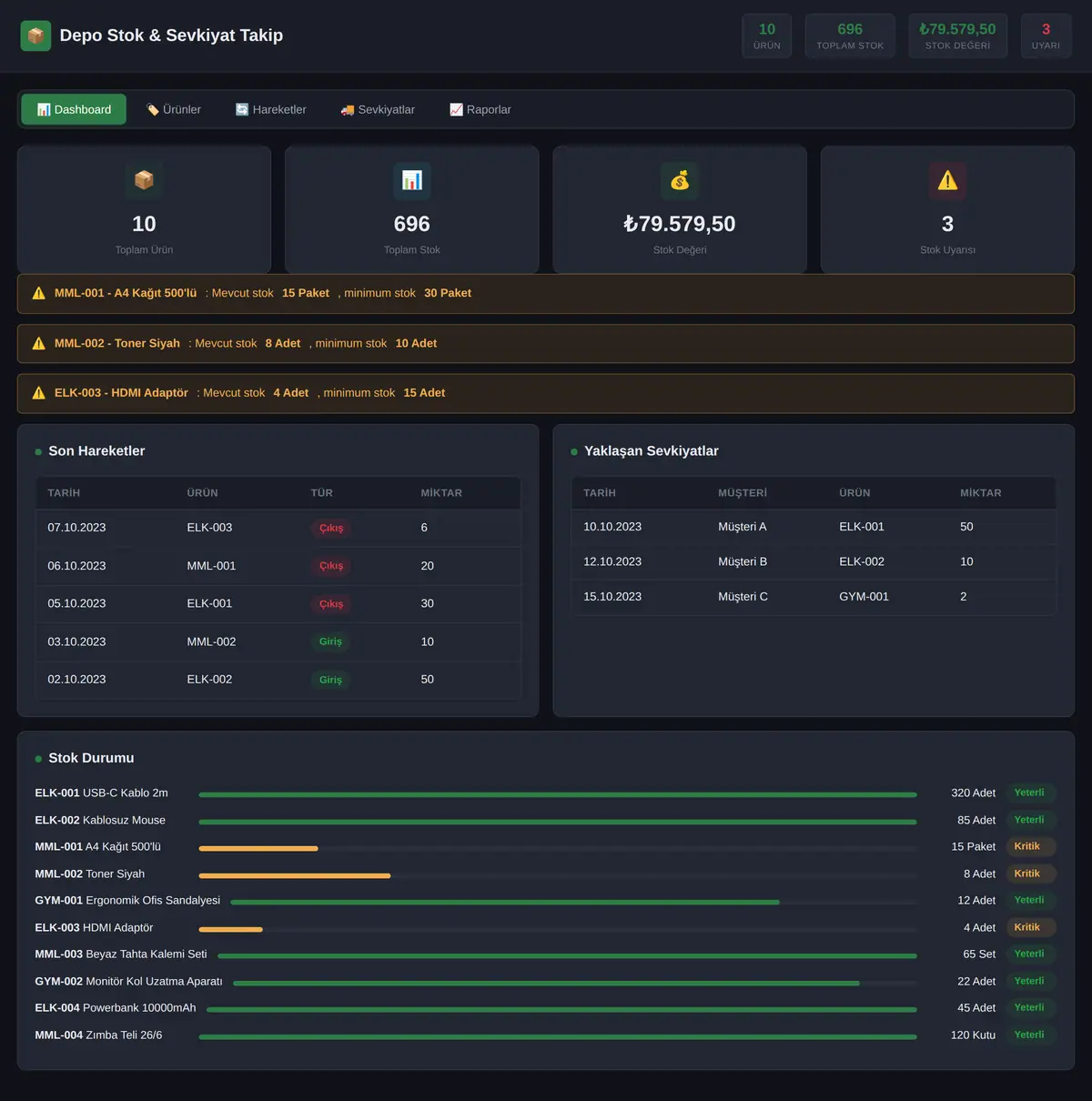Click the MML-003 Beyaz Tahta Kalemi Seti label
The height and width of the screenshot is (1101, 1092).
pos(121,955)
